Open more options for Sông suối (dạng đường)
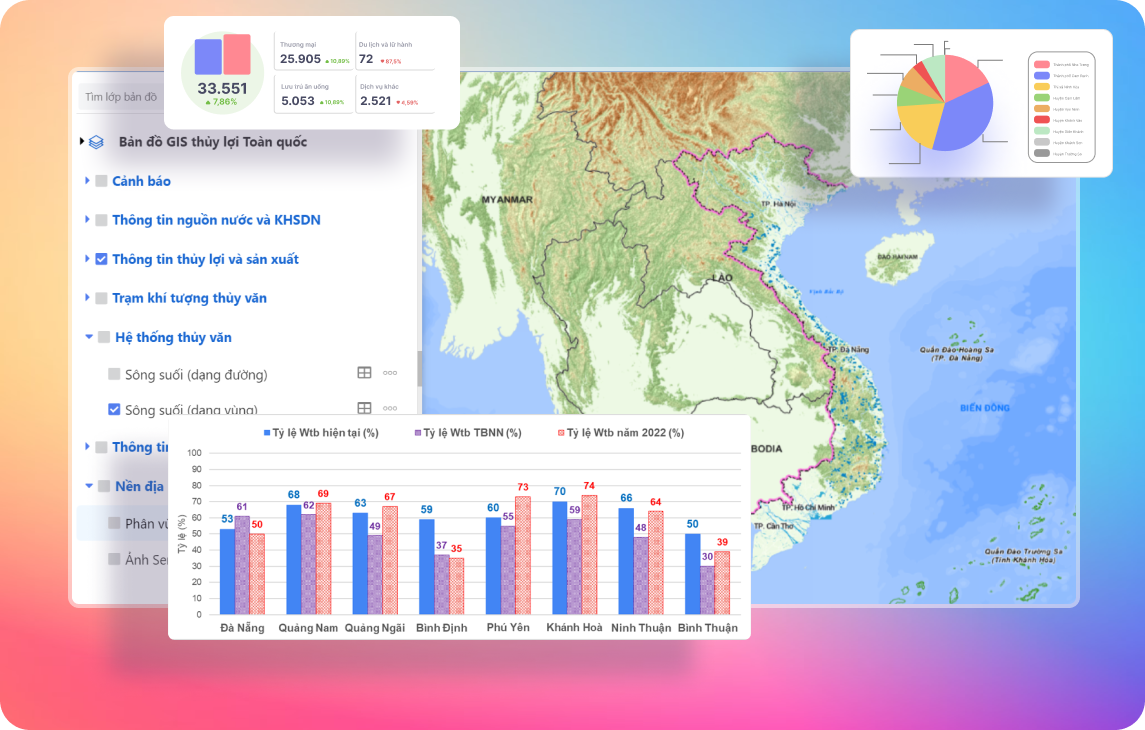 click(390, 373)
